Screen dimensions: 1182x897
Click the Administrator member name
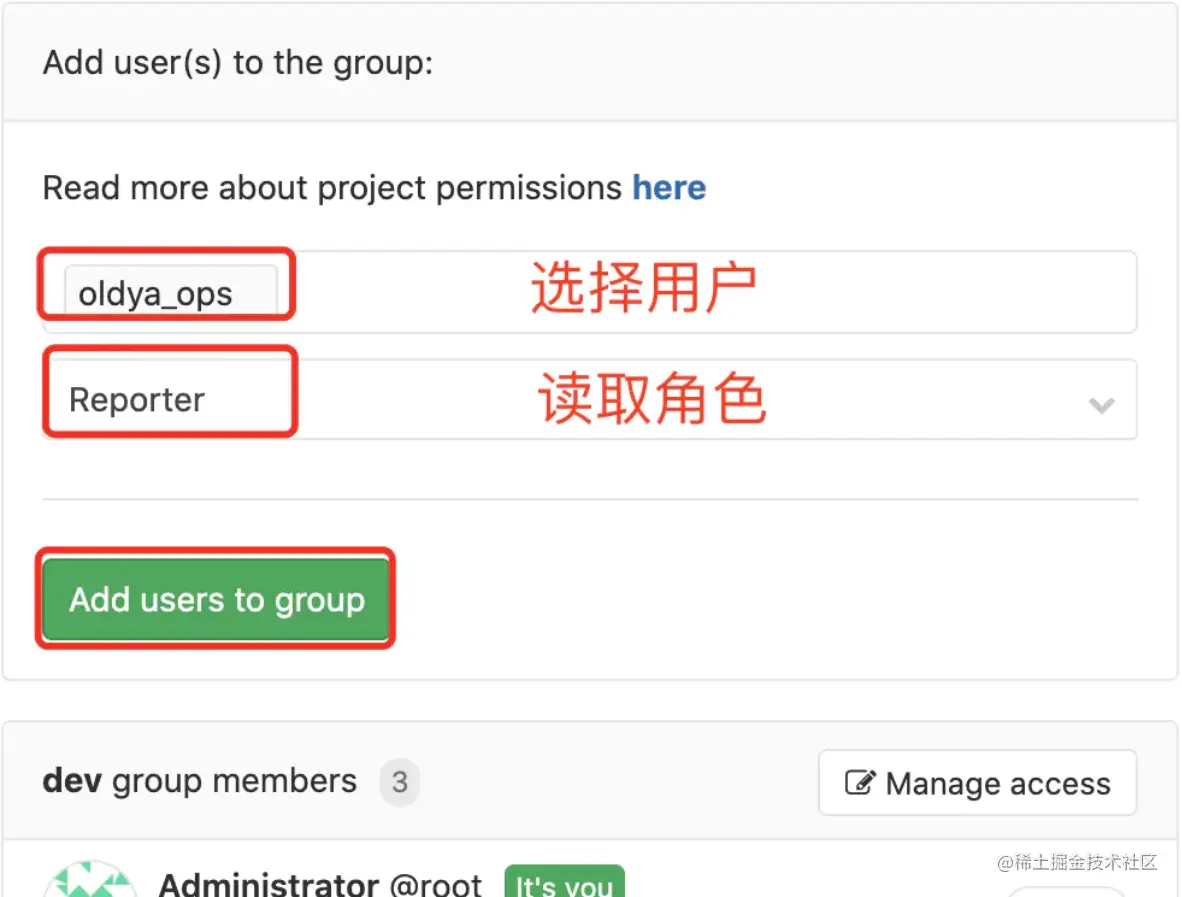pos(268,884)
